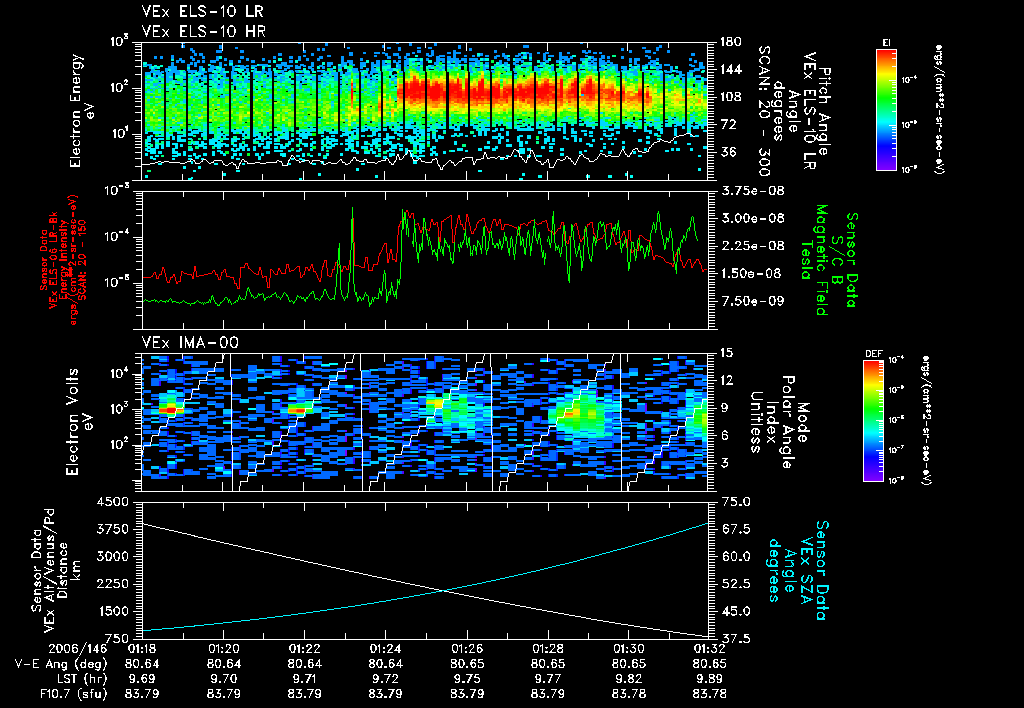Screen dimensions: 1024x708
Task: Click the 'LST (hr)' row label
Action: pos(80,679)
